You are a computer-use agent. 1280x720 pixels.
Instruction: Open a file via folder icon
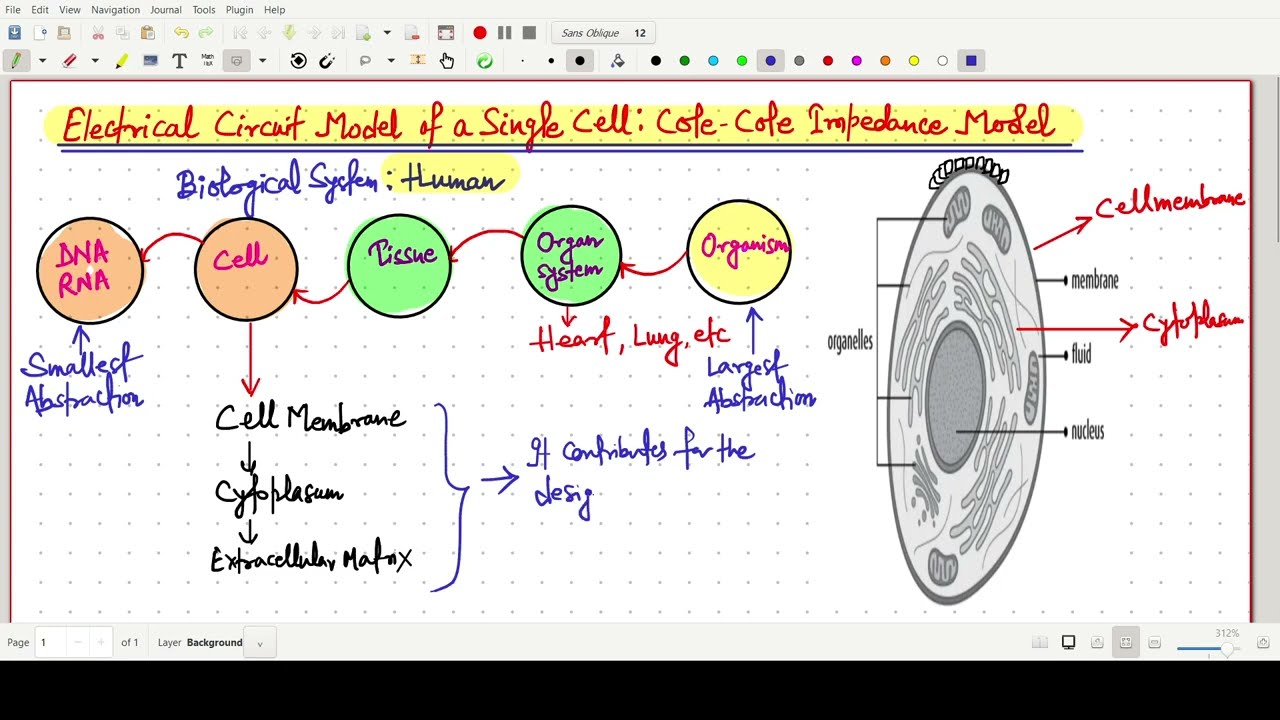[64, 33]
